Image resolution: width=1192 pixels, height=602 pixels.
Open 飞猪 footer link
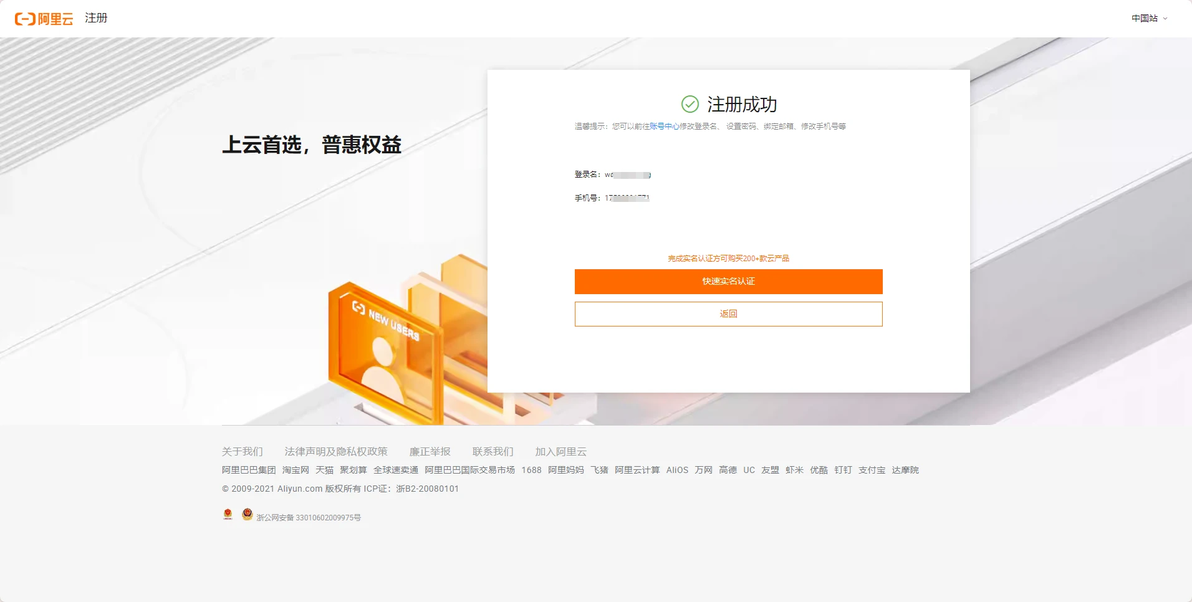point(600,471)
